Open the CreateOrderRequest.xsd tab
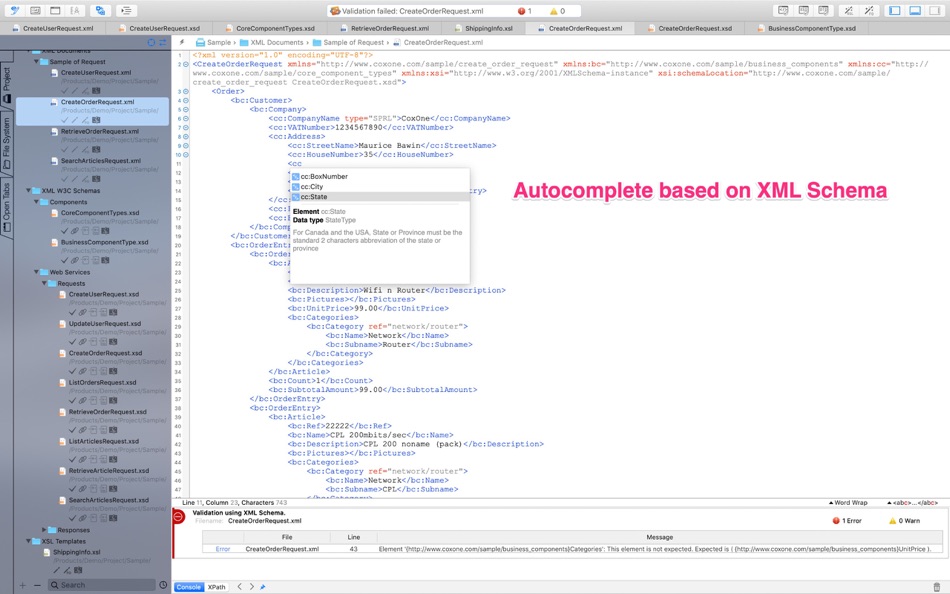The width and height of the screenshot is (950, 594). pos(689,28)
